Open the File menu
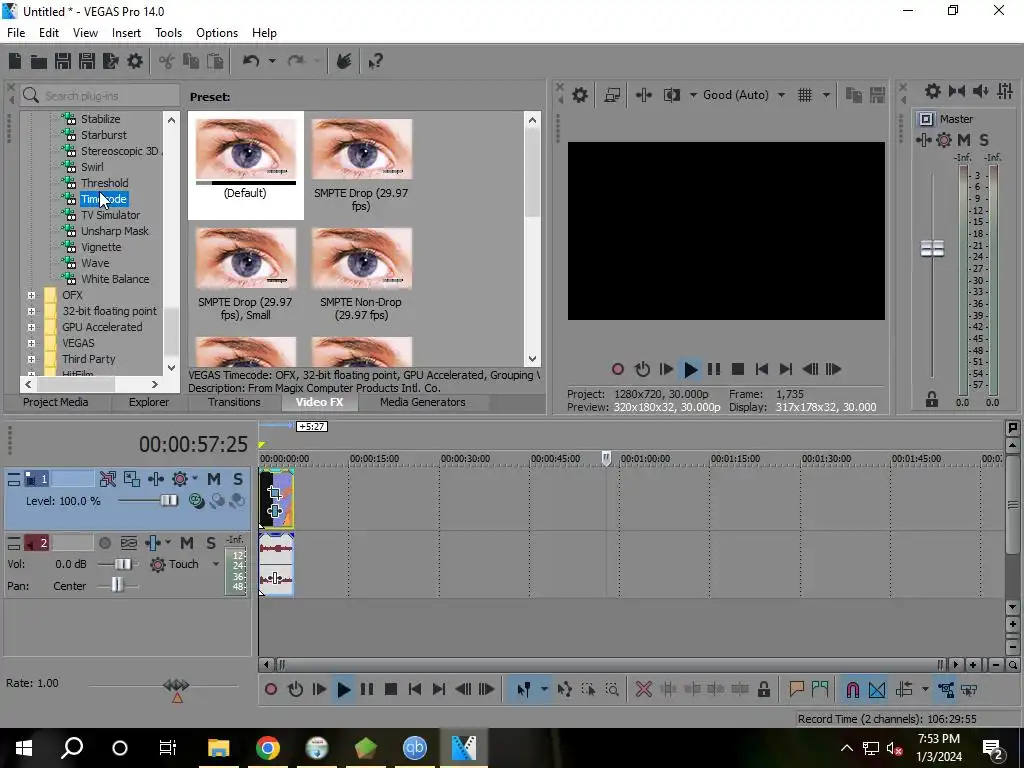1024x768 pixels. pyautogui.click(x=16, y=33)
